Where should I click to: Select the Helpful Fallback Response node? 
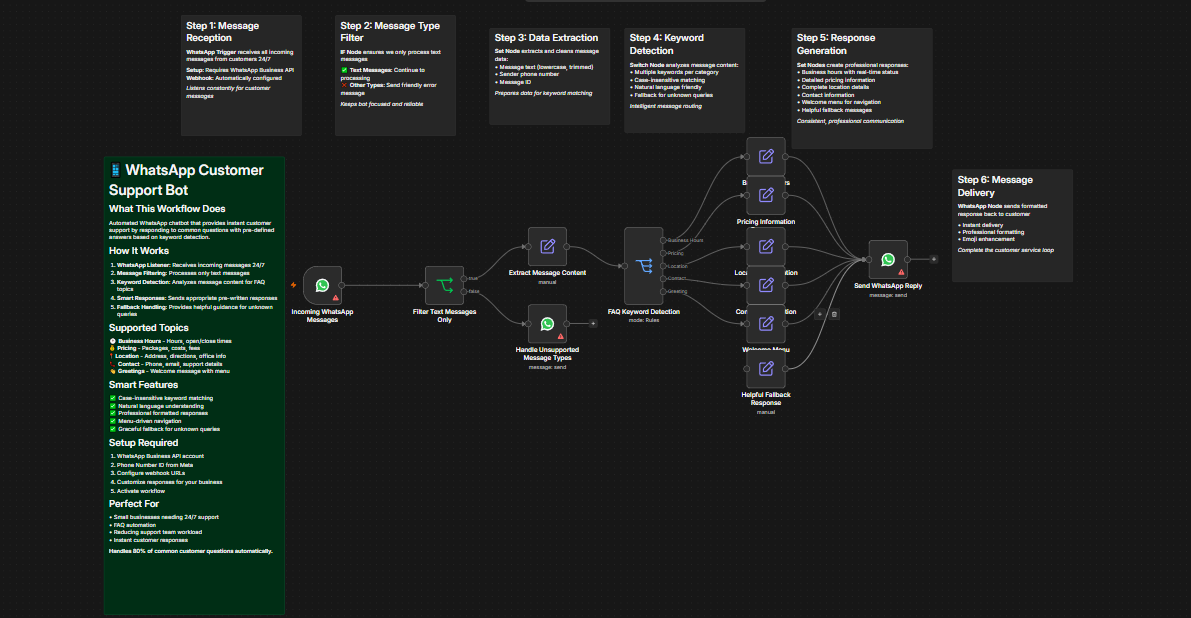[x=766, y=369]
